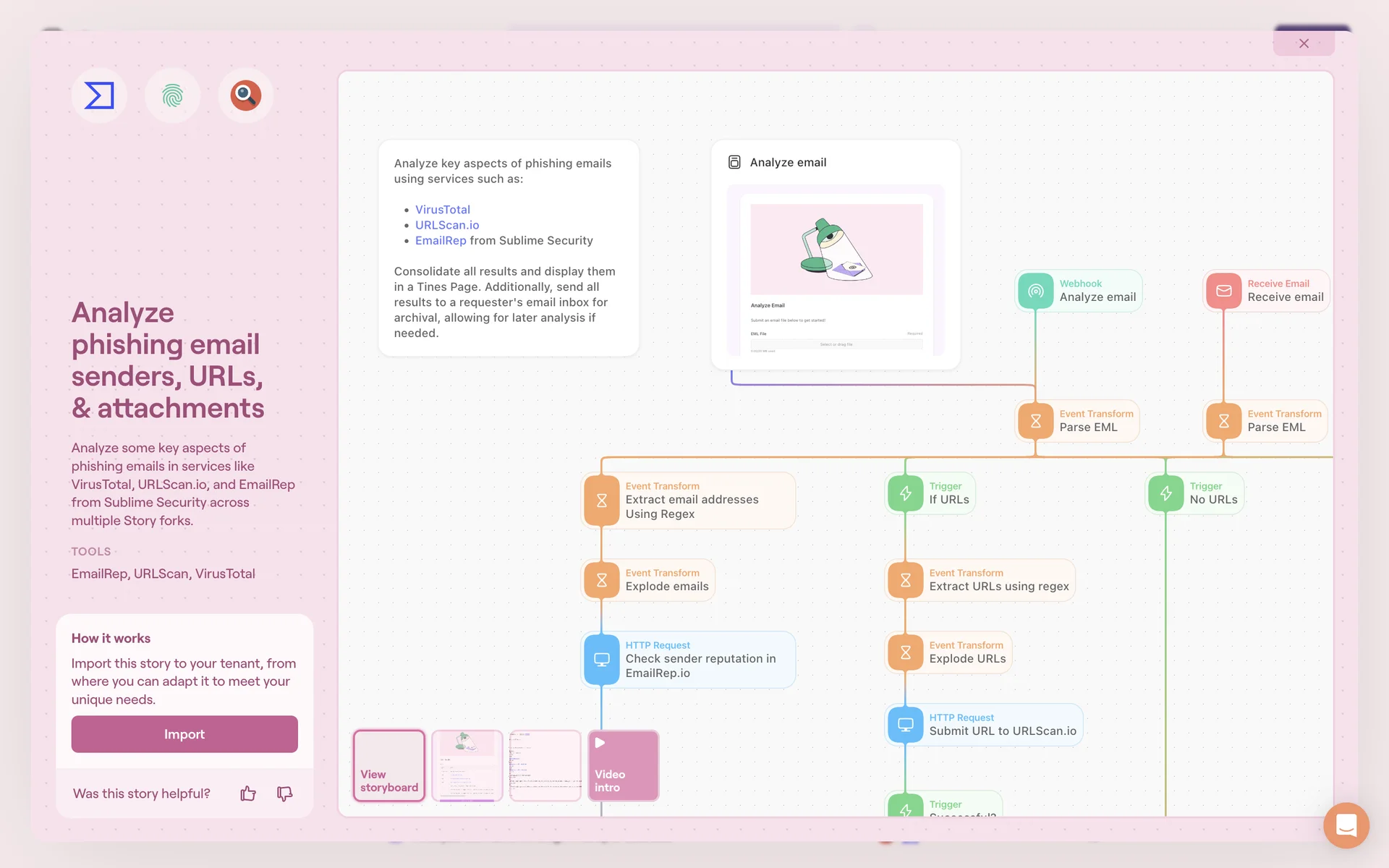This screenshot has height=868, width=1389.
Task: Click the thumbs down feedback icon
Action: [284, 793]
